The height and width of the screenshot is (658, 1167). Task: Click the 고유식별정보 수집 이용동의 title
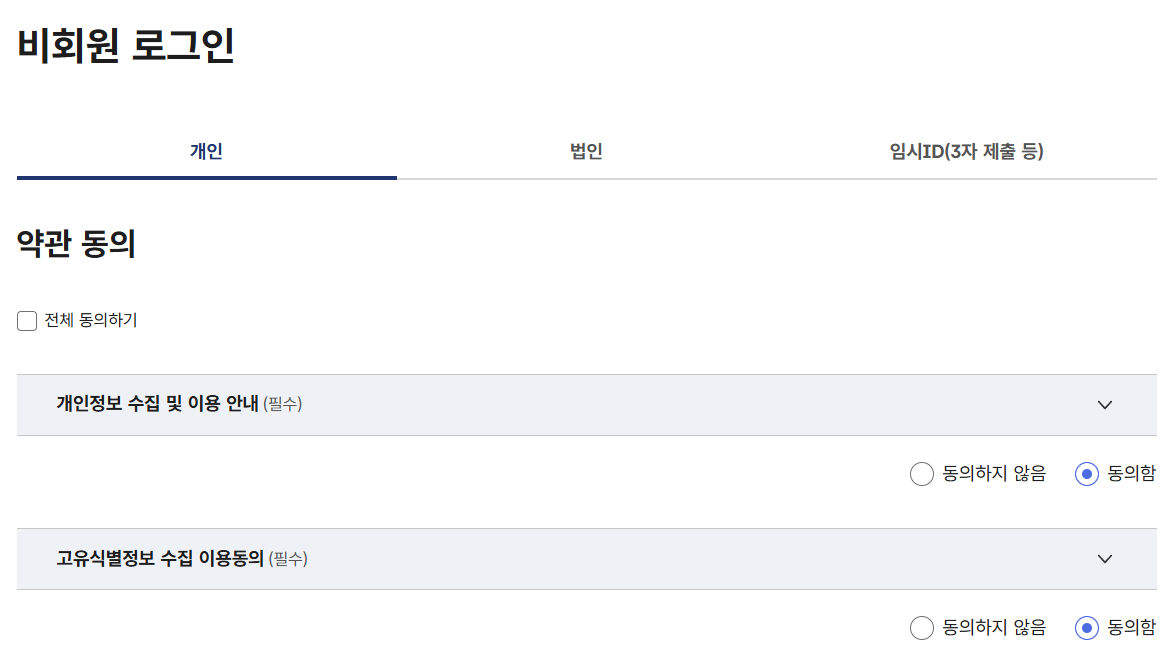(x=160, y=558)
